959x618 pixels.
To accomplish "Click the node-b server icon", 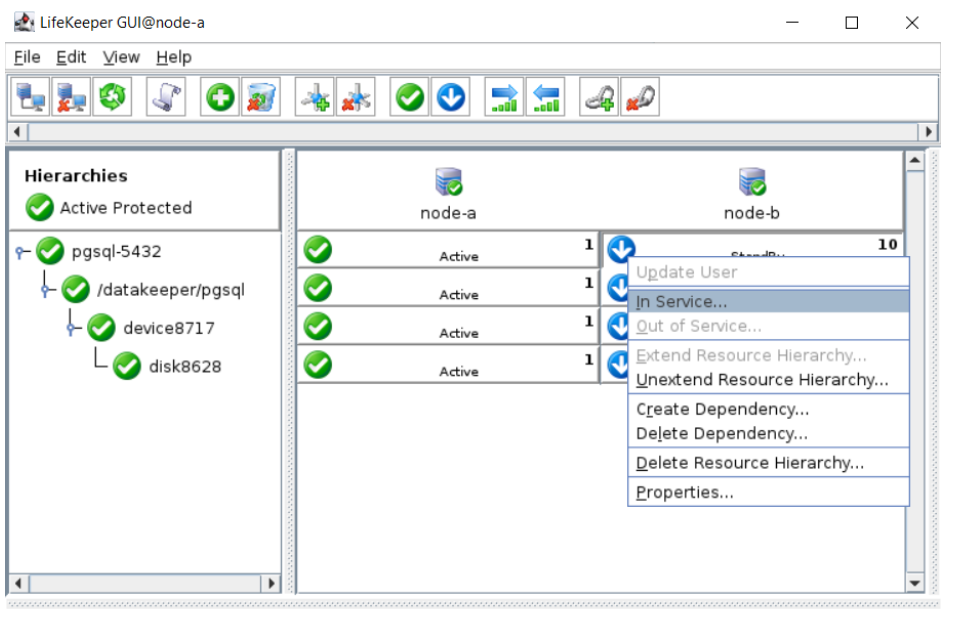I will pos(752,182).
